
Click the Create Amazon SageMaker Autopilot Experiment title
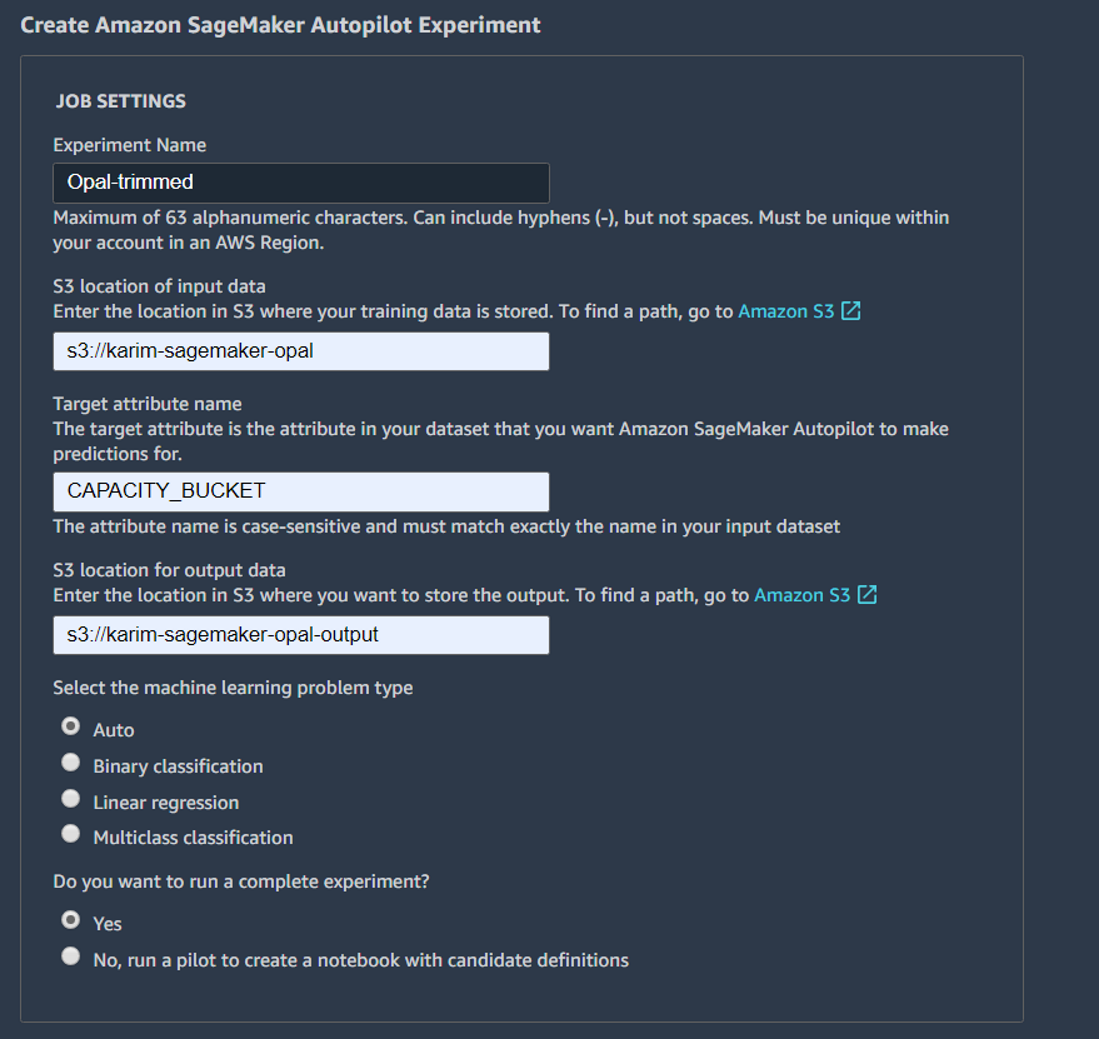pyautogui.click(x=280, y=24)
